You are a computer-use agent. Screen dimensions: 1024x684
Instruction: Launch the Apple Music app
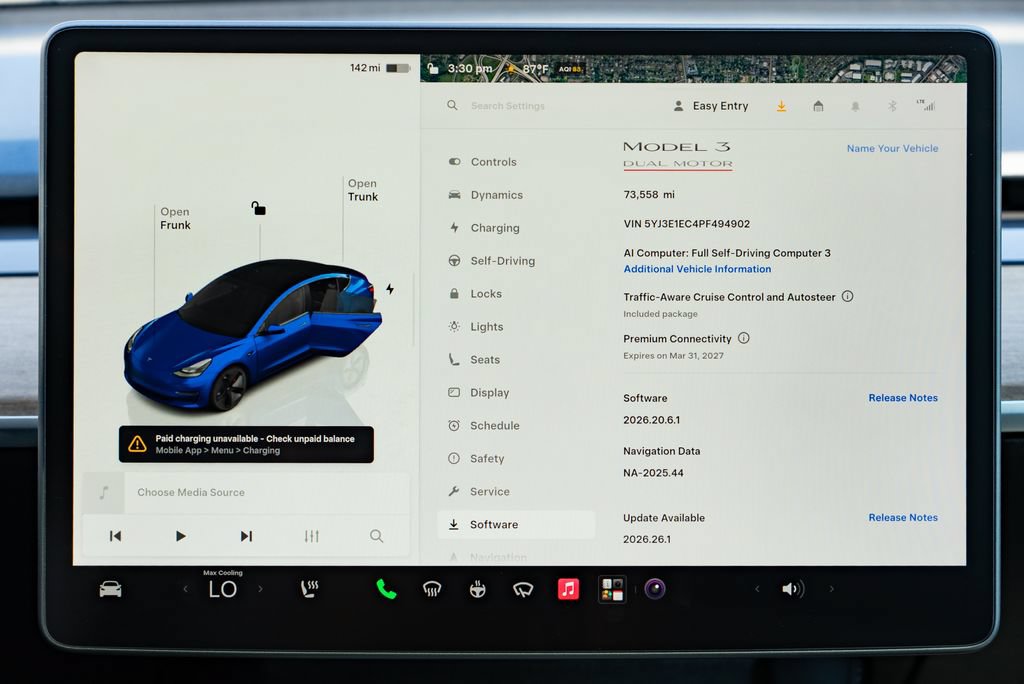(568, 589)
